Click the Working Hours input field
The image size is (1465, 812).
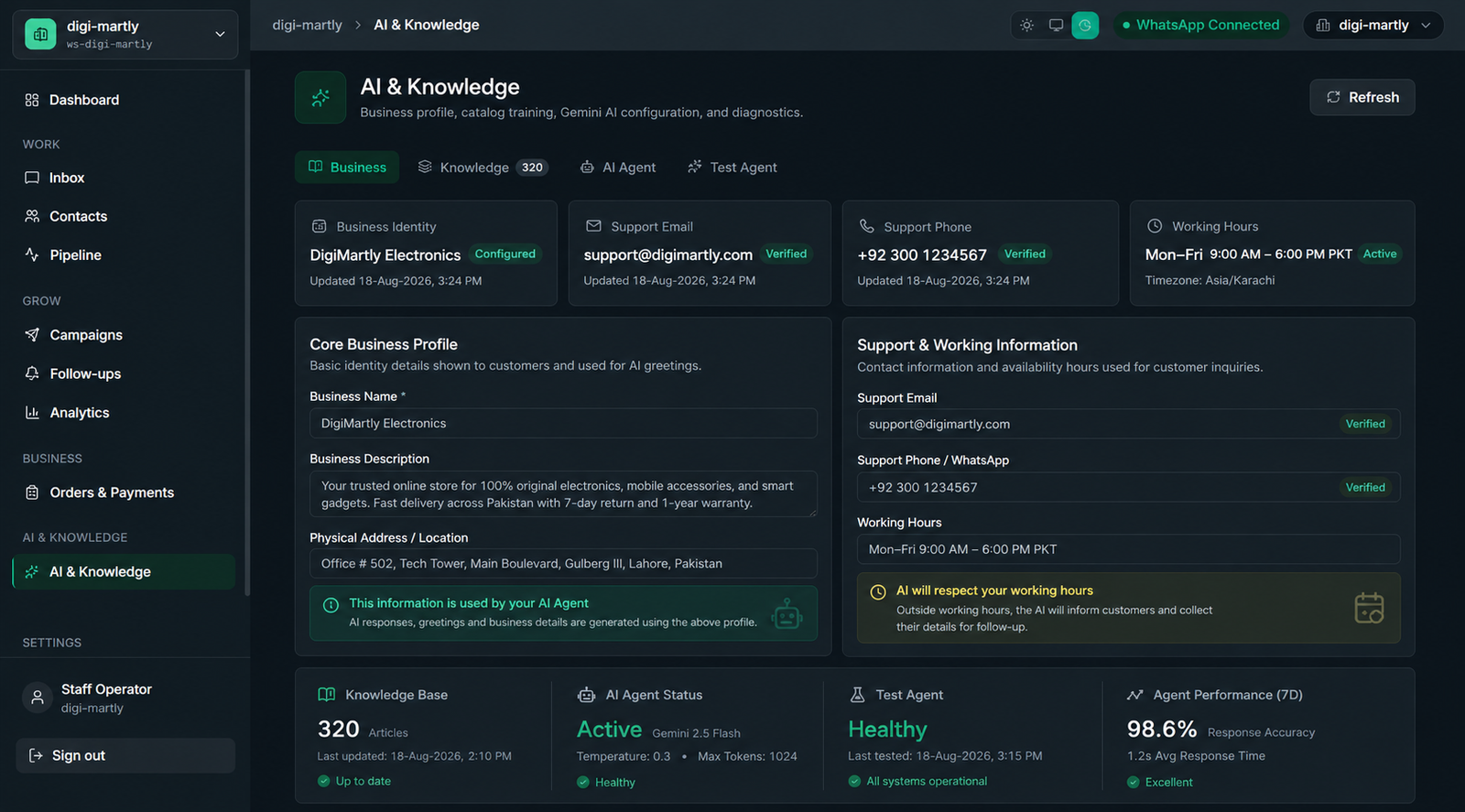click(1128, 549)
